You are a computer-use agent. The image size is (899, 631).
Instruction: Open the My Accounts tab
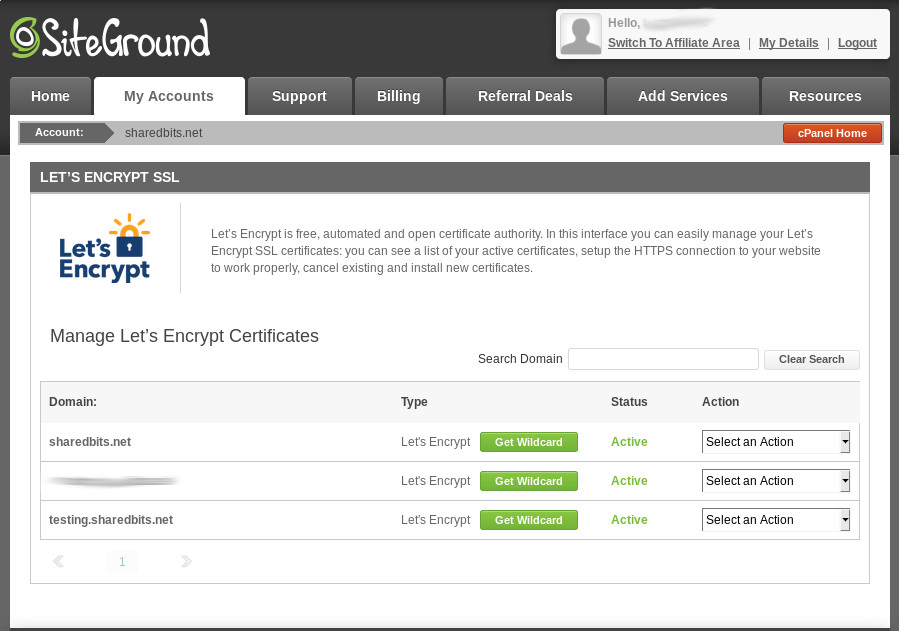point(169,96)
